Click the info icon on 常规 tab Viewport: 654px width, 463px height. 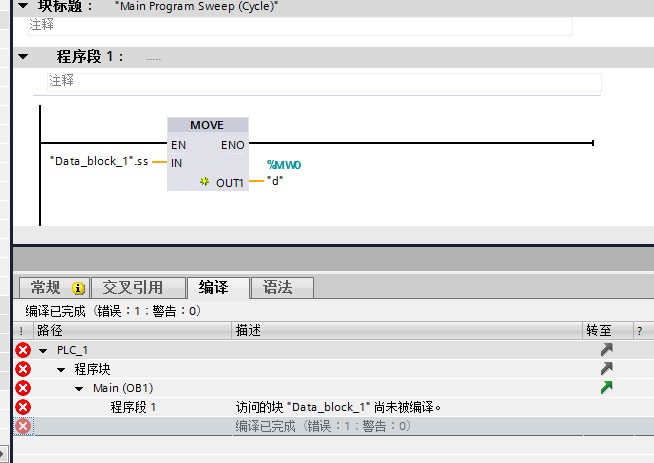pos(78,288)
